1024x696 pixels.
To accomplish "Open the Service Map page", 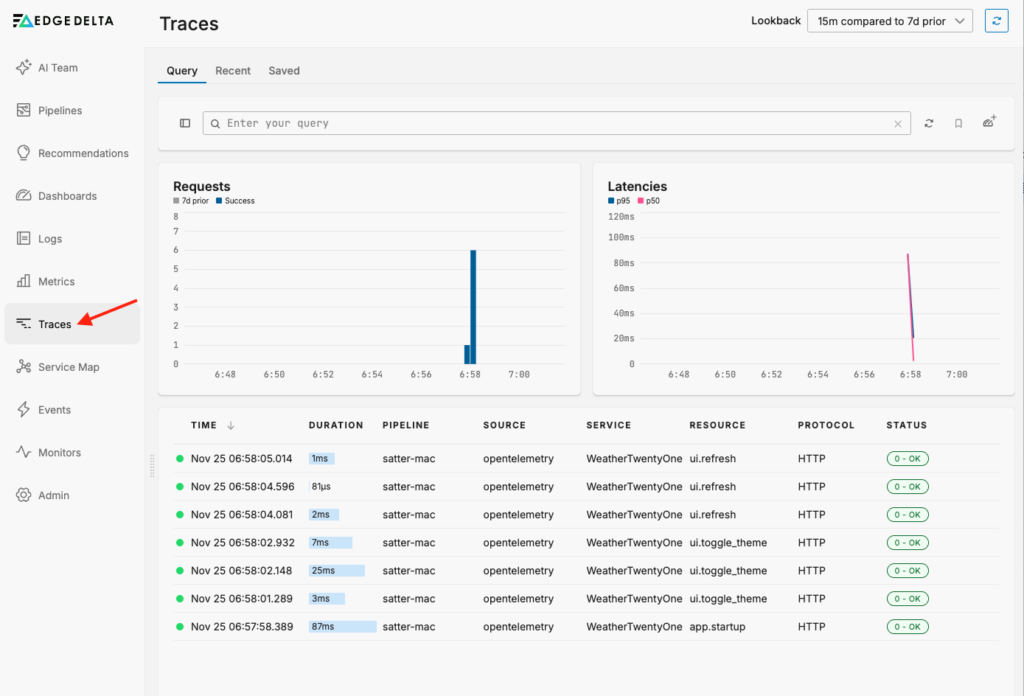I will pos(68,367).
